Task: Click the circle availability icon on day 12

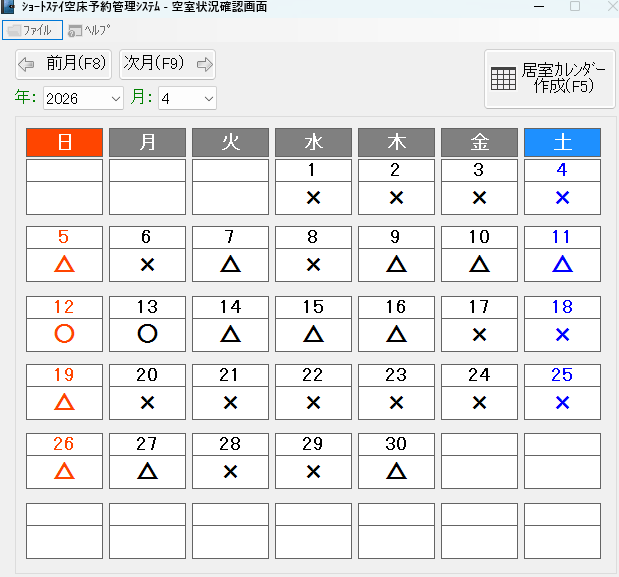Action: 65,334
